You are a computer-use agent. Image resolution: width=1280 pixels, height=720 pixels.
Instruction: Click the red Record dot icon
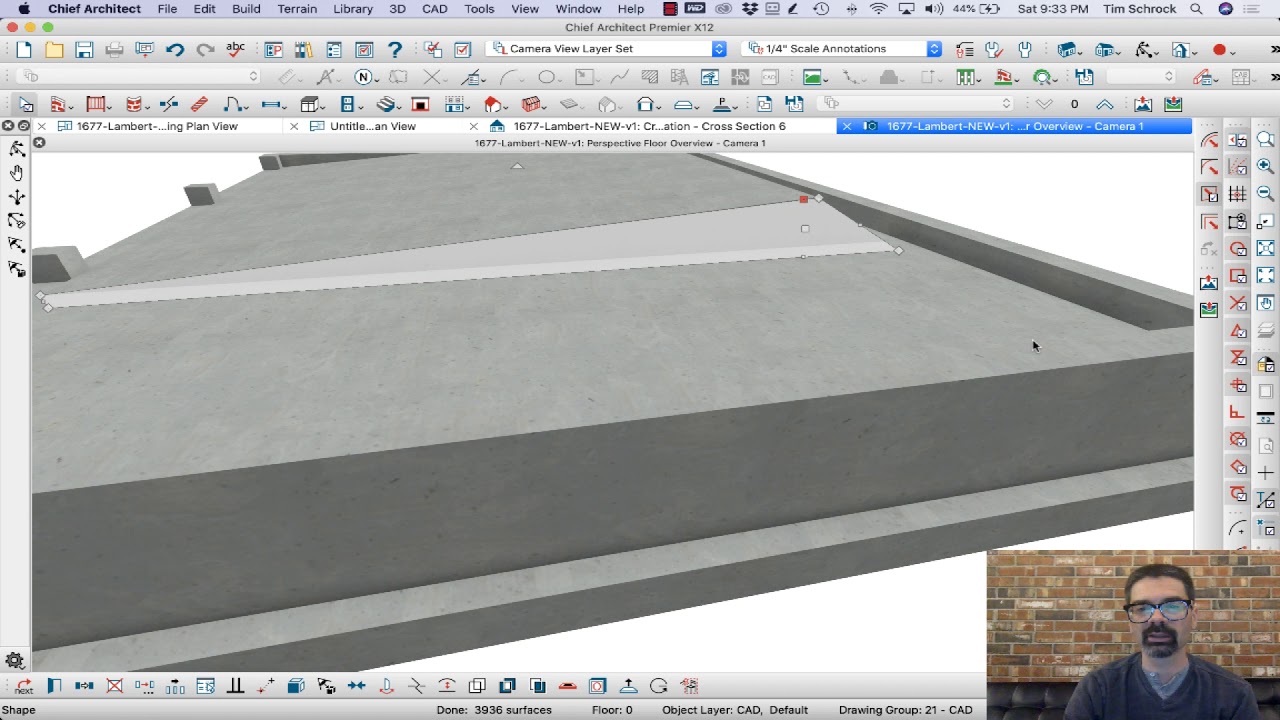1219,50
